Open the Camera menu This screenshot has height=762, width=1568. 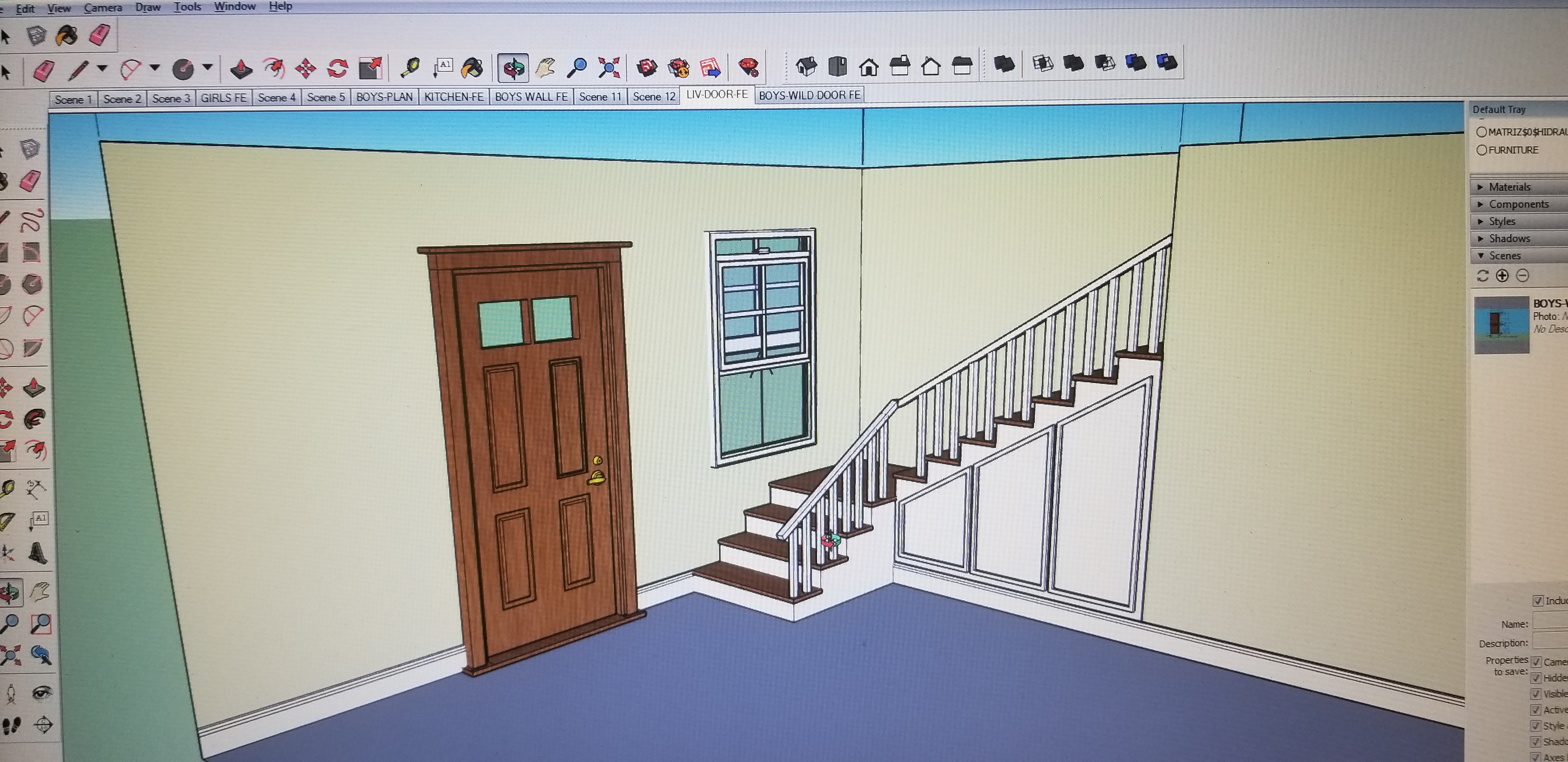[103, 8]
